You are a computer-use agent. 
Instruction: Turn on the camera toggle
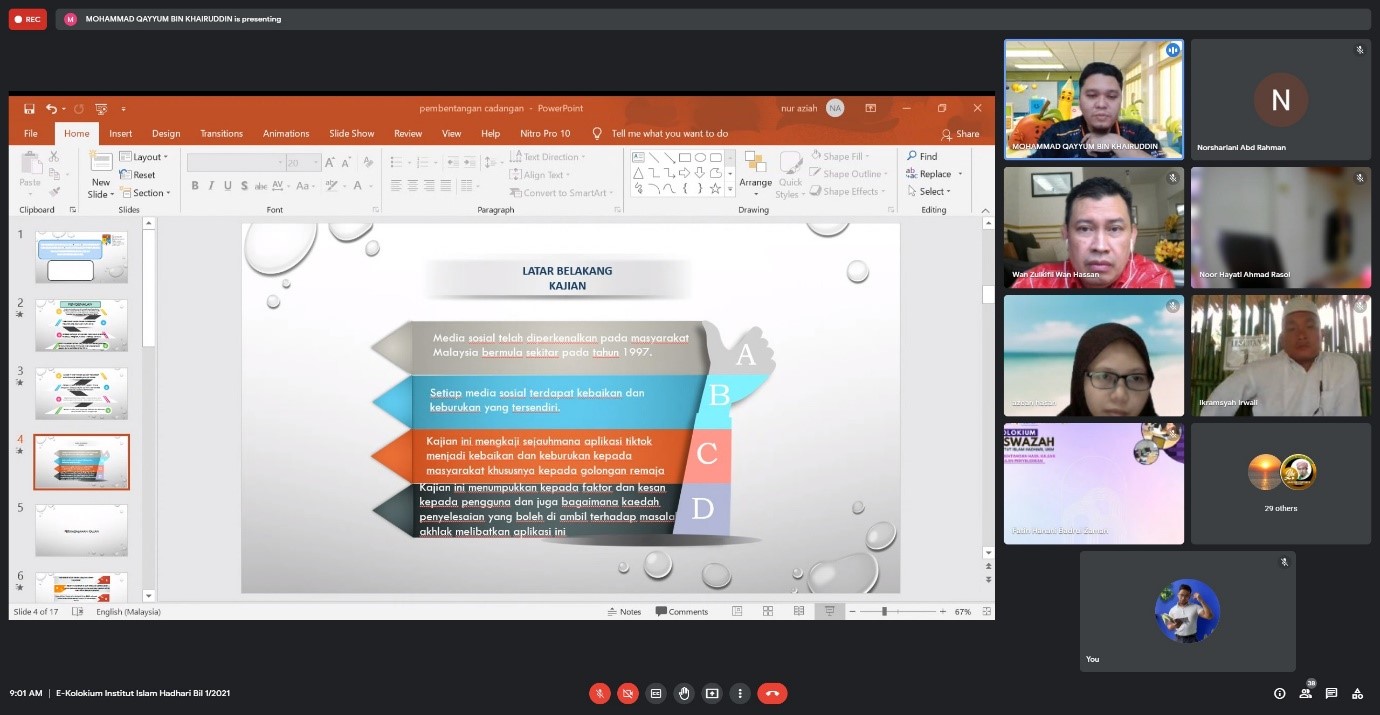pyautogui.click(x=628, y=693)
